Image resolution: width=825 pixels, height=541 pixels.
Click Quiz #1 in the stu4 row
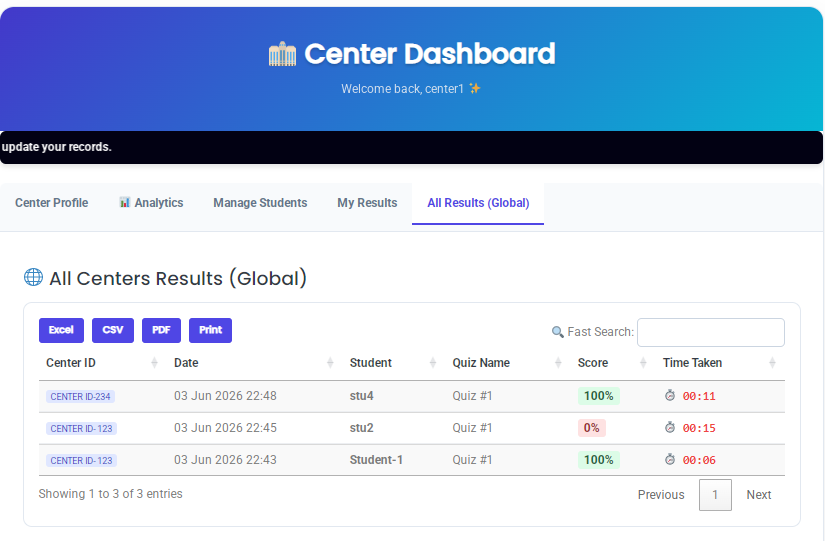472,396
